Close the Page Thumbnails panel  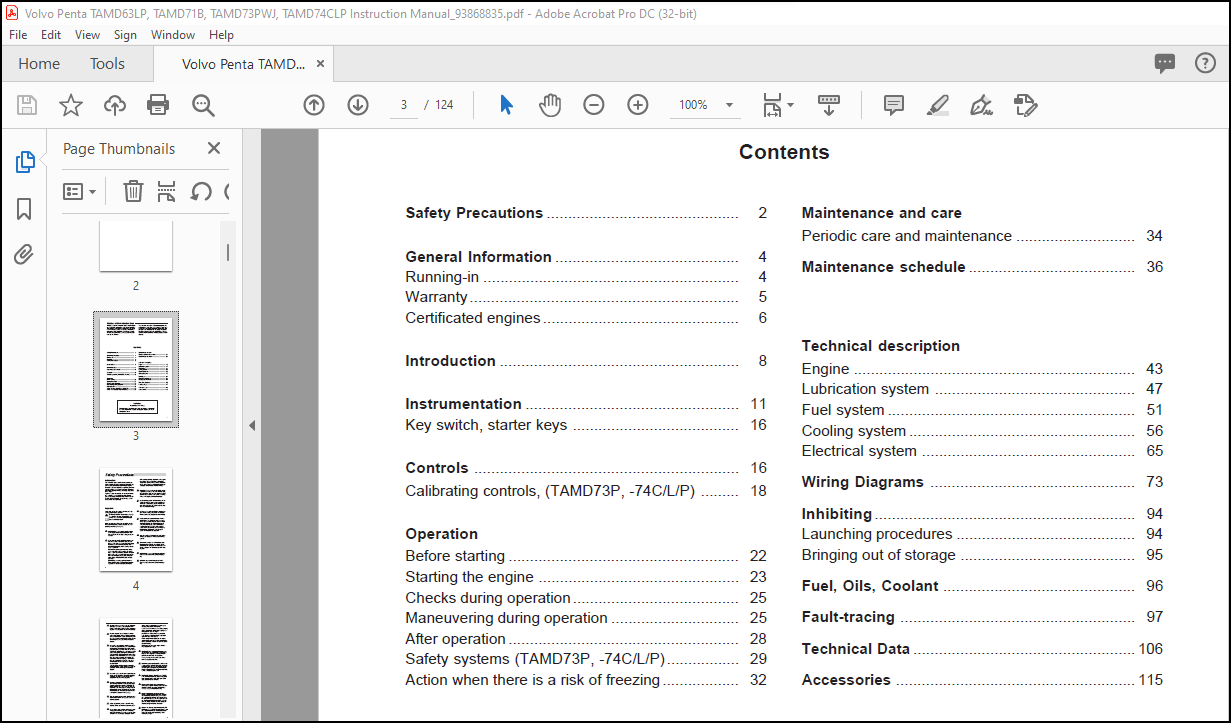pos(213,148)
